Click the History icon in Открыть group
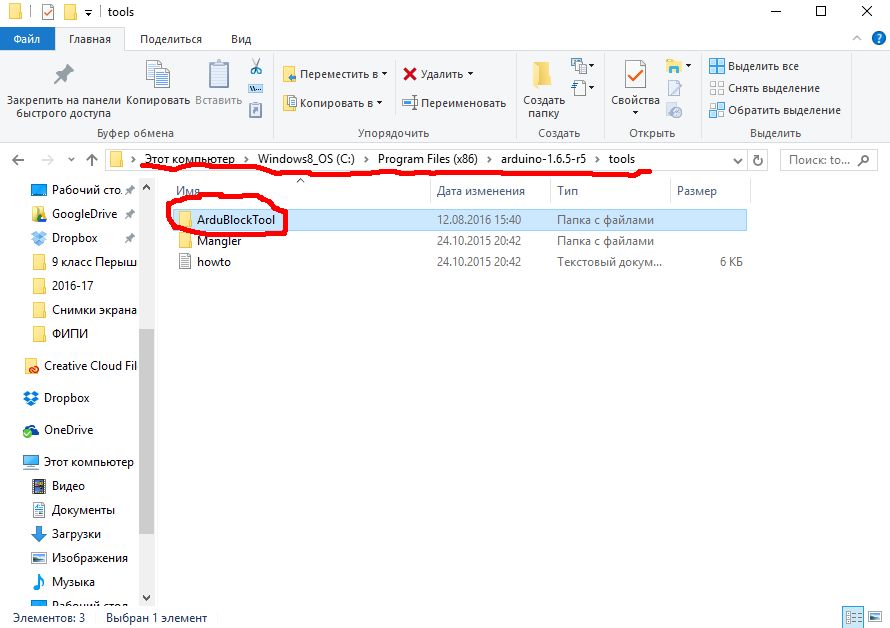This screenshot has height=628, width=890. 674,111
